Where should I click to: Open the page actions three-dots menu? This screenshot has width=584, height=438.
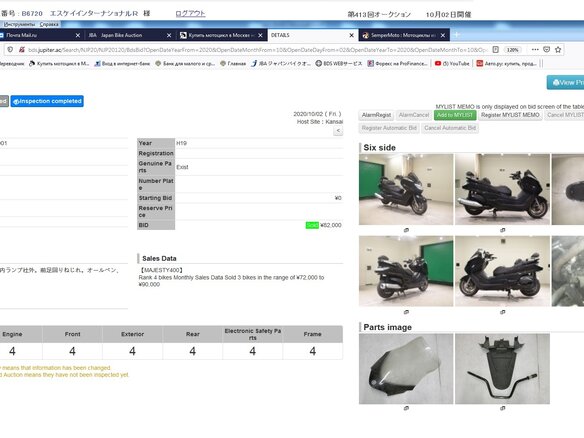535,50
